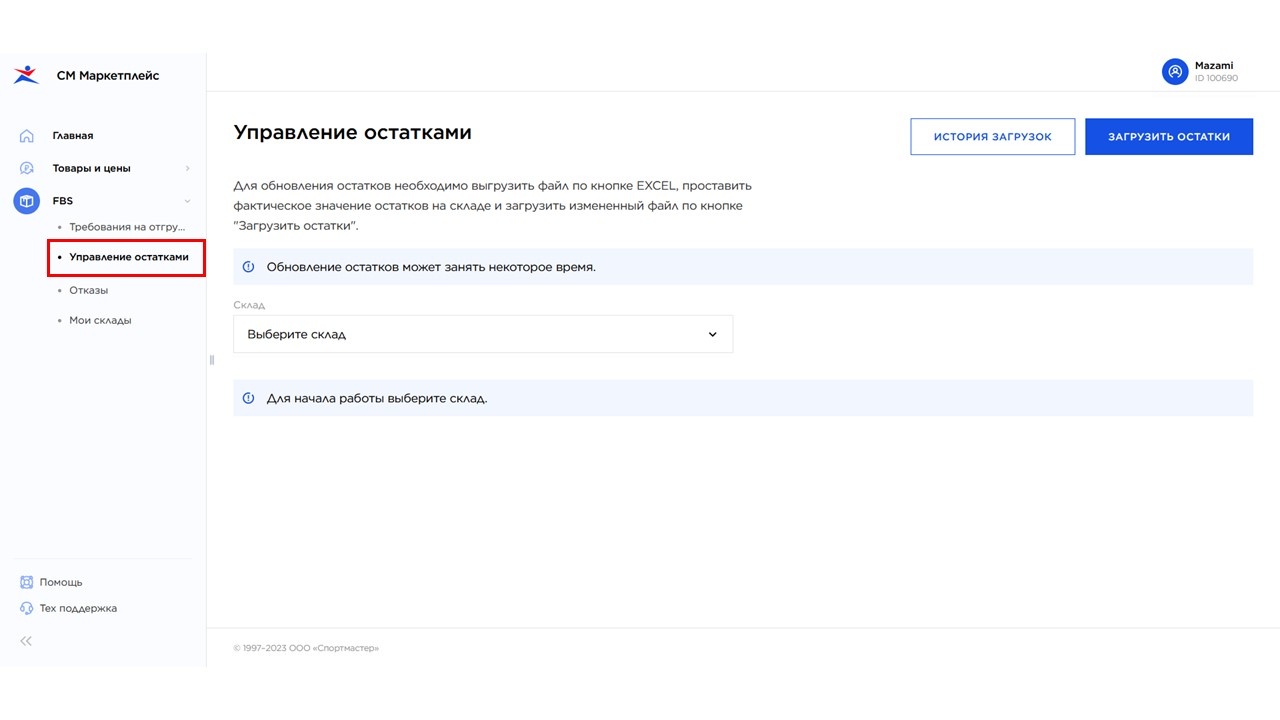Open Требования на отгрузку submenu item

tap(127, 227)
